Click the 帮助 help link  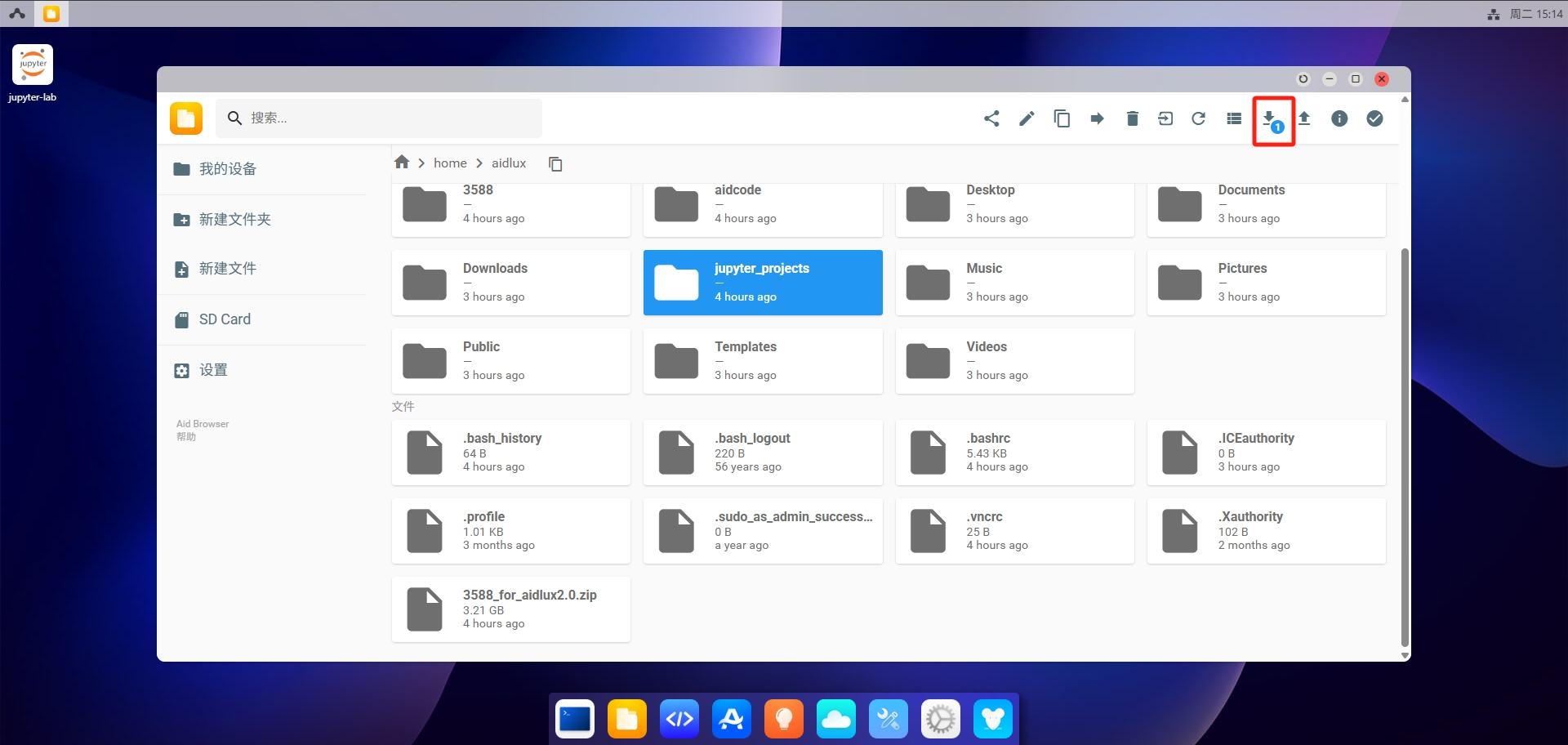click(x=186, y=437)
